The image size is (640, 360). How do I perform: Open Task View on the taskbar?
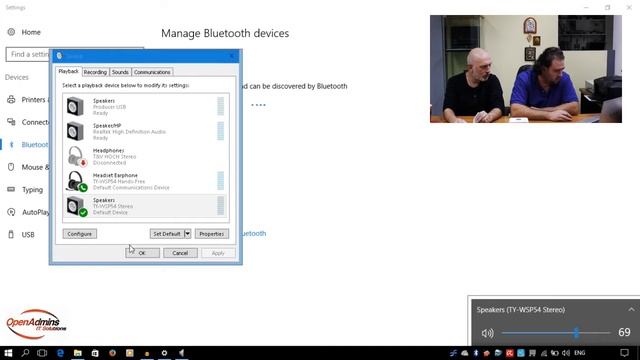click(42, 353)
